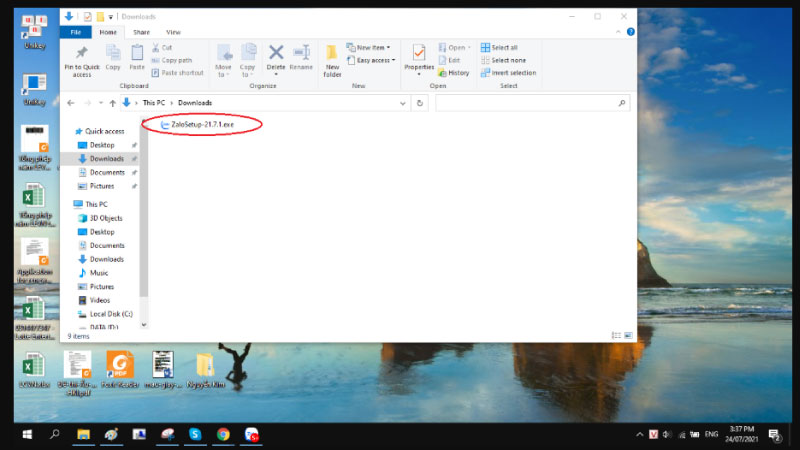The image size is (800, 450).
Task: Click the refresh button beside address bar
Action: coord(419,102)
